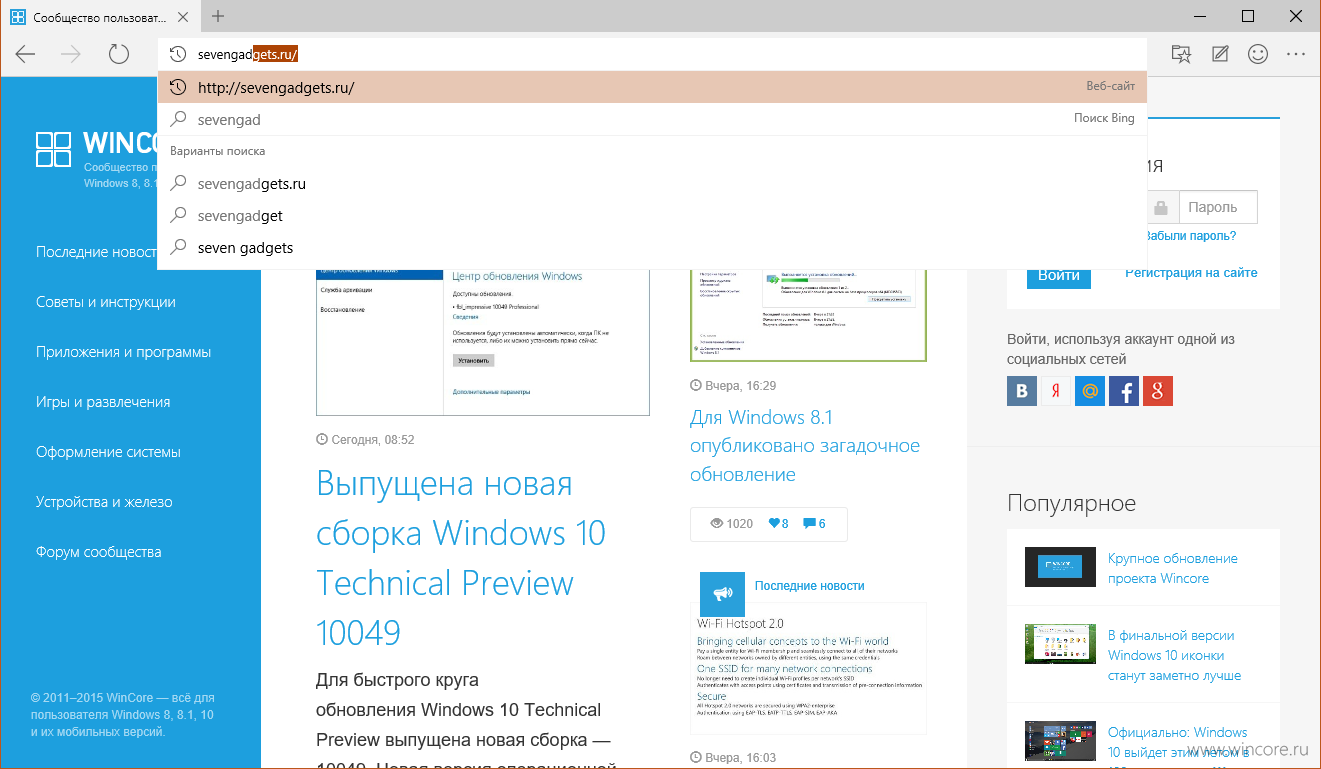Open Последние новости in the sidebar
This screenshot has height=769, width=1321.
(x=96, y=252)
